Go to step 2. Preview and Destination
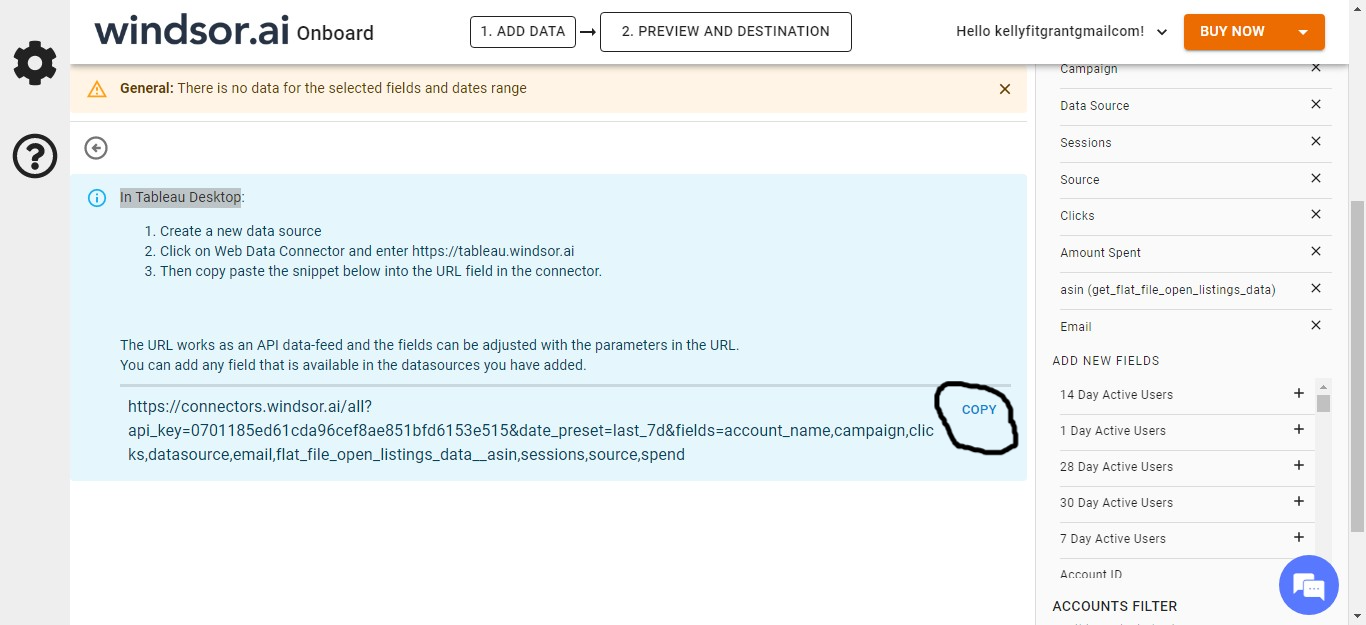This screenshot has width=1366, height=625. 726,31
